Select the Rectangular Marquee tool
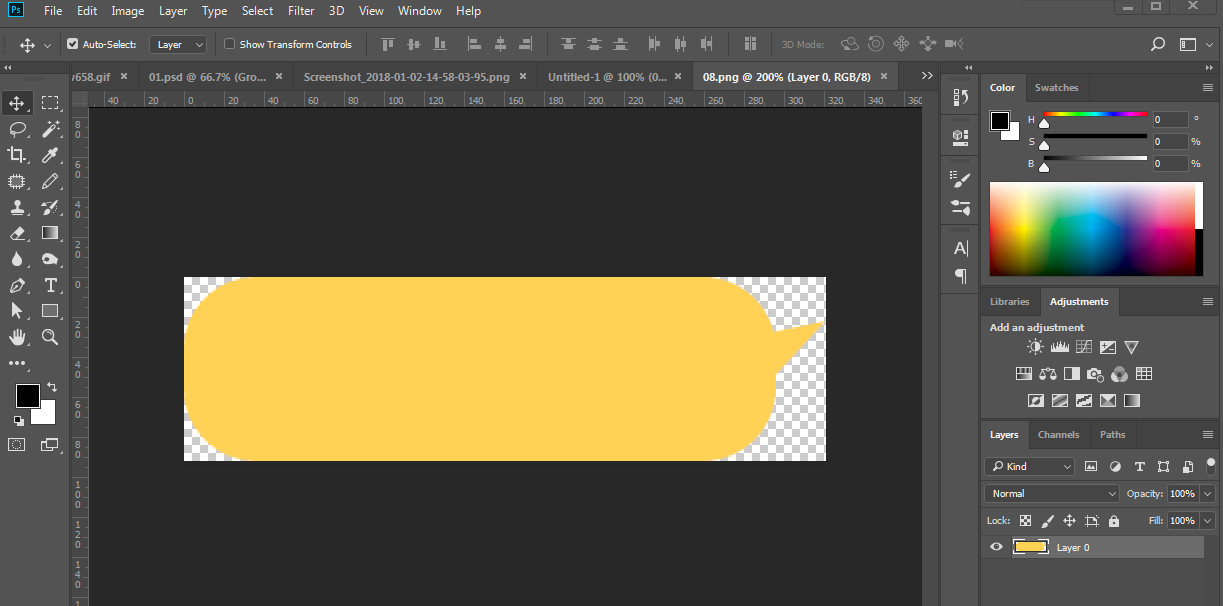The height and width of the screenshot is (606, 1223). [50, 103]
